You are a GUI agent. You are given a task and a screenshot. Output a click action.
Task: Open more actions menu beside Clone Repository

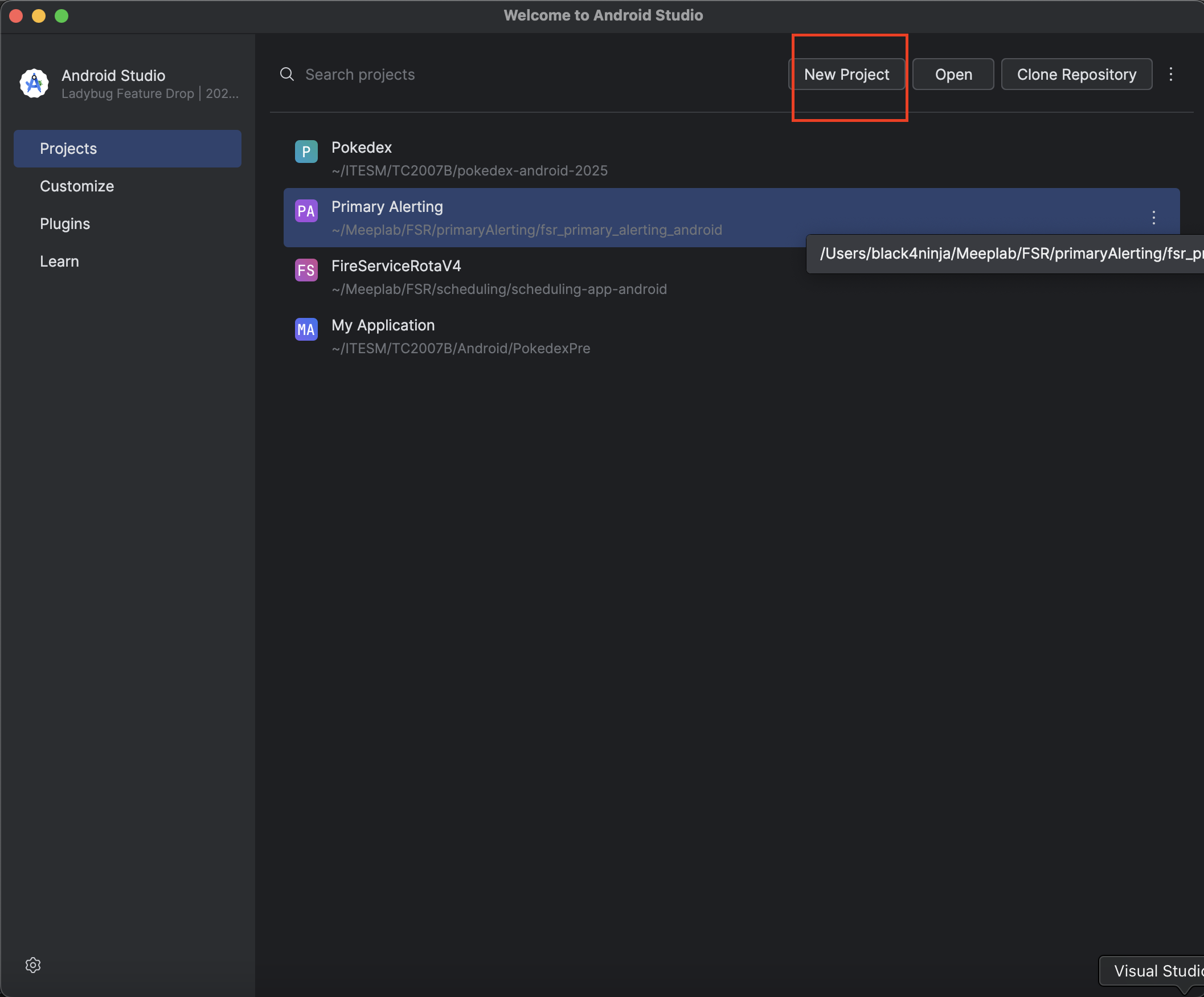pyautogui.click(x=1171, y=74)
